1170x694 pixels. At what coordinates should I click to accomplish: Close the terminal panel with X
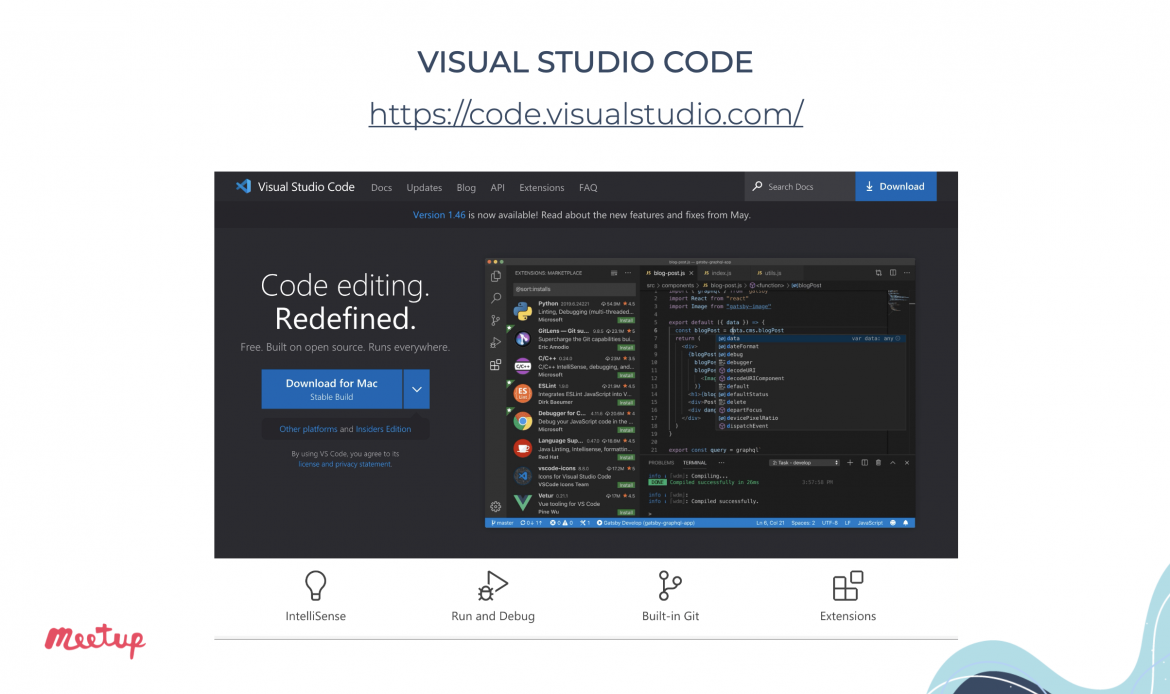(907, 463)
